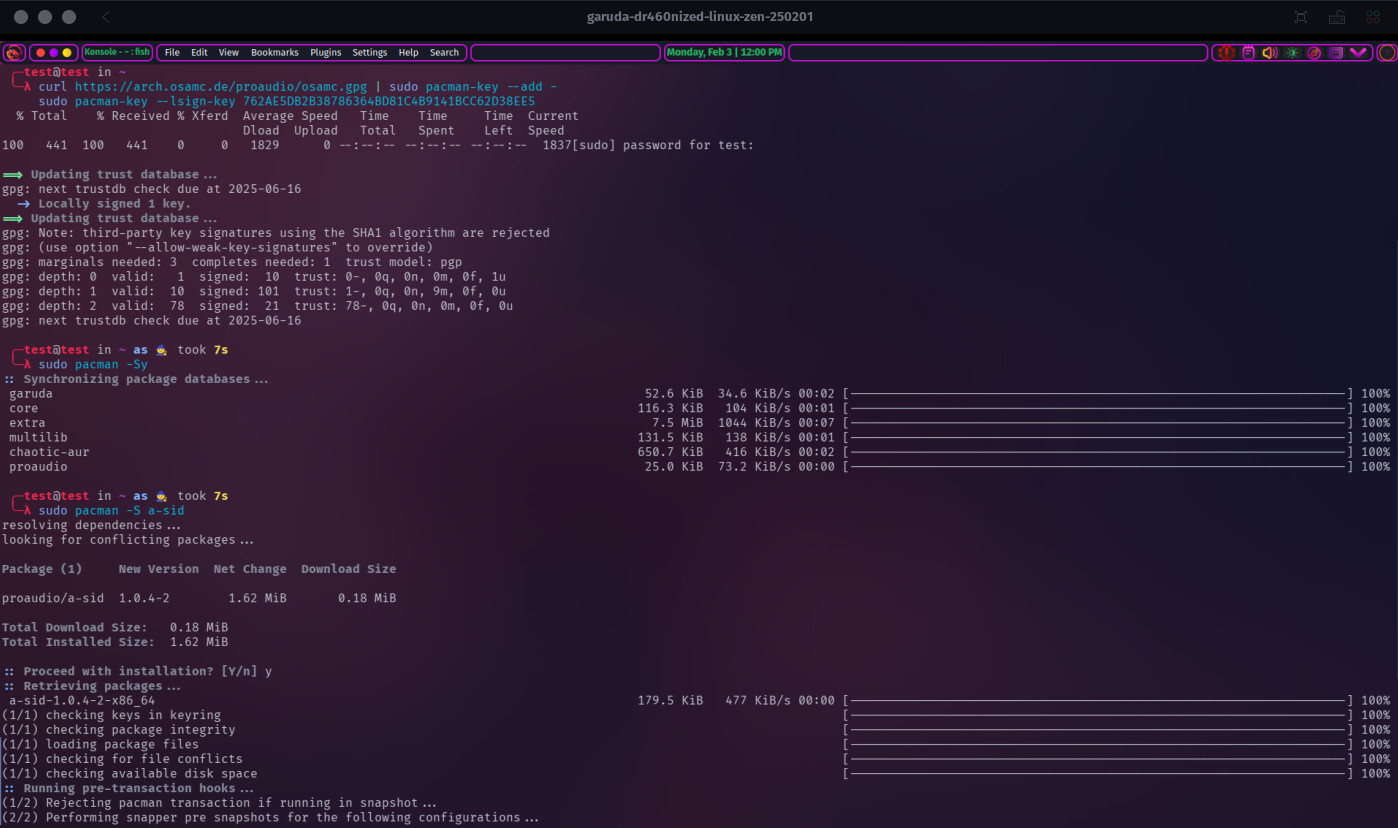Click the red alert notification tray icon
Screen dimensions: 1398x828
click(x=1226, y=53)
